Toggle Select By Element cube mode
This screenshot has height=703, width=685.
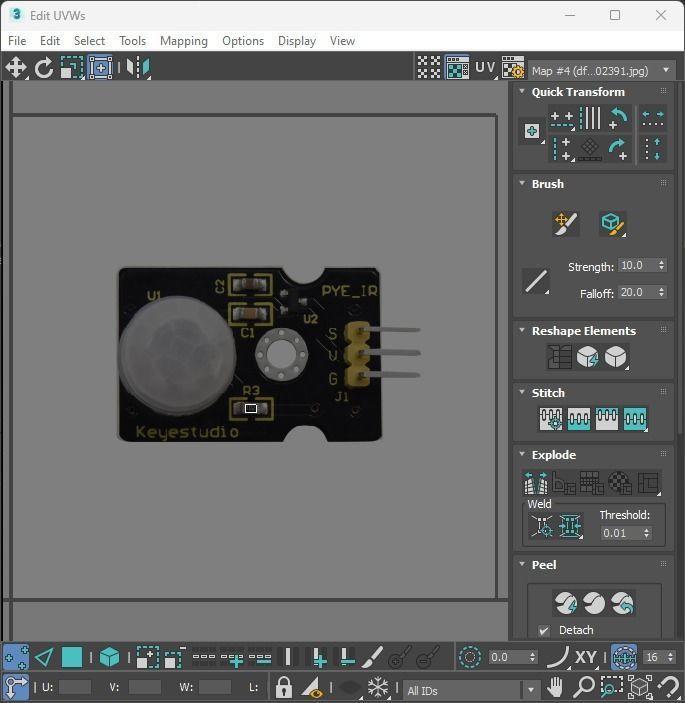pyautogui.click(x=109, y=658)
